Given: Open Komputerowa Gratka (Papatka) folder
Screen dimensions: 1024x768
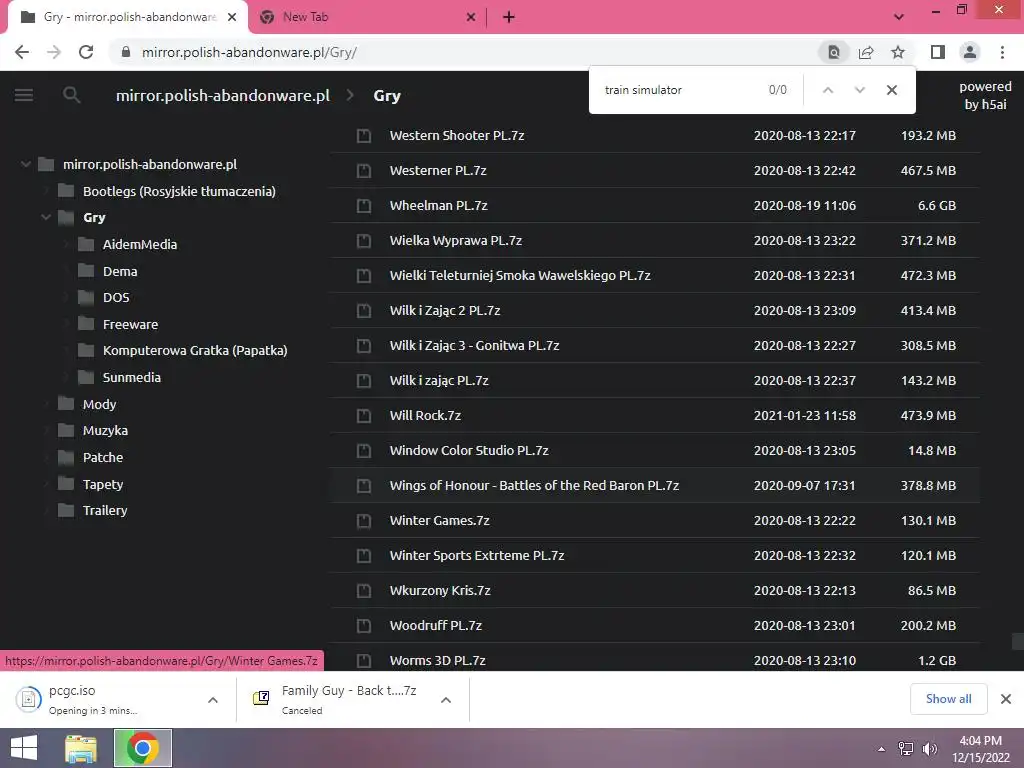Looking at the screenshot, I should pos(195,351).
